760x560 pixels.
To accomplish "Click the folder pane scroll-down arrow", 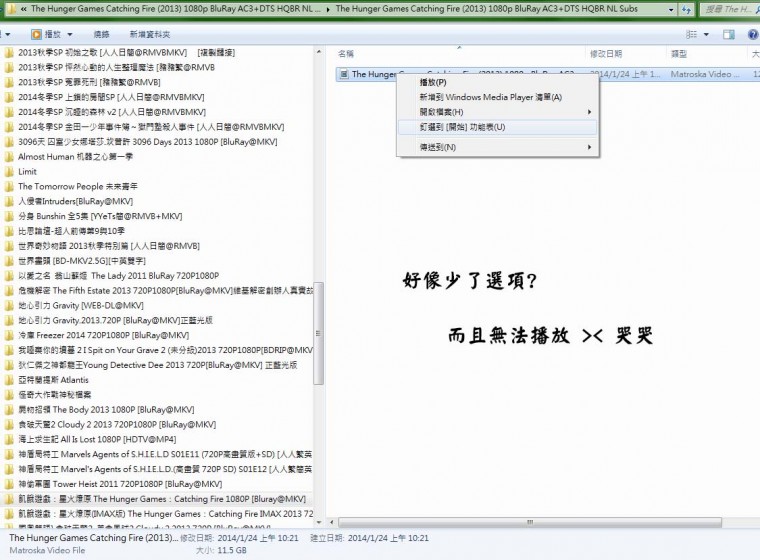I will [318, 523].
